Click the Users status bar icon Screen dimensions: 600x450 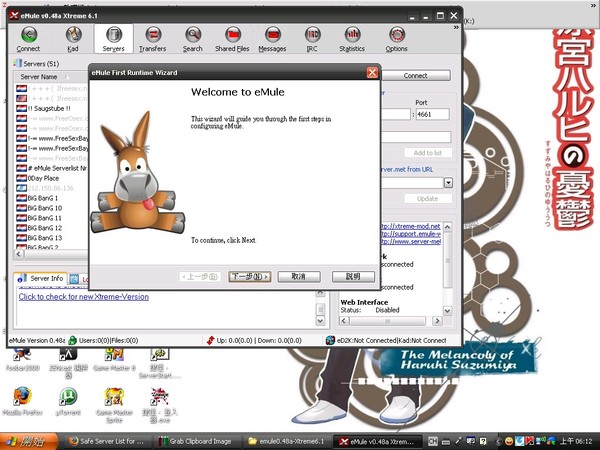[72, 340]
